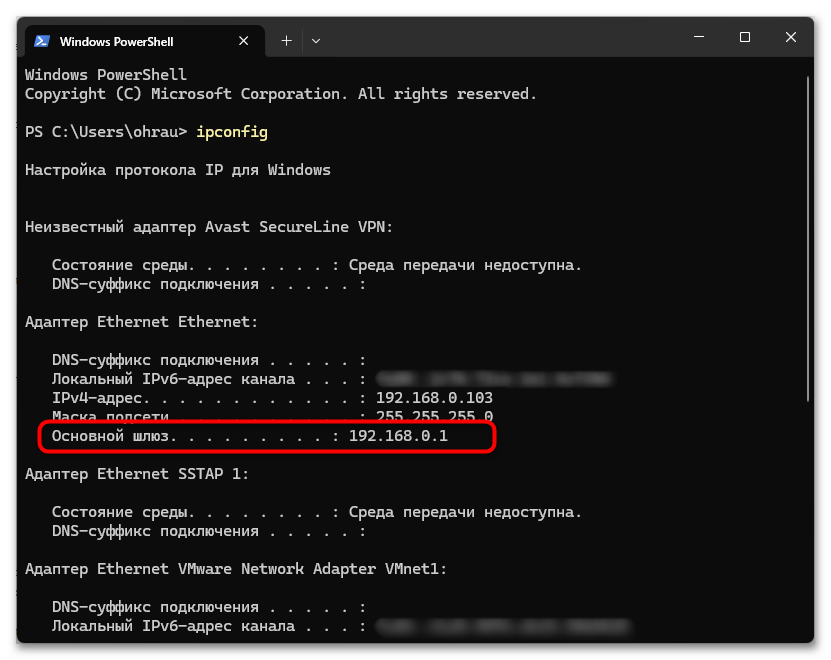831x660 pixels.
Task: Click the typed ipconfig command
Action: (232, 131)
